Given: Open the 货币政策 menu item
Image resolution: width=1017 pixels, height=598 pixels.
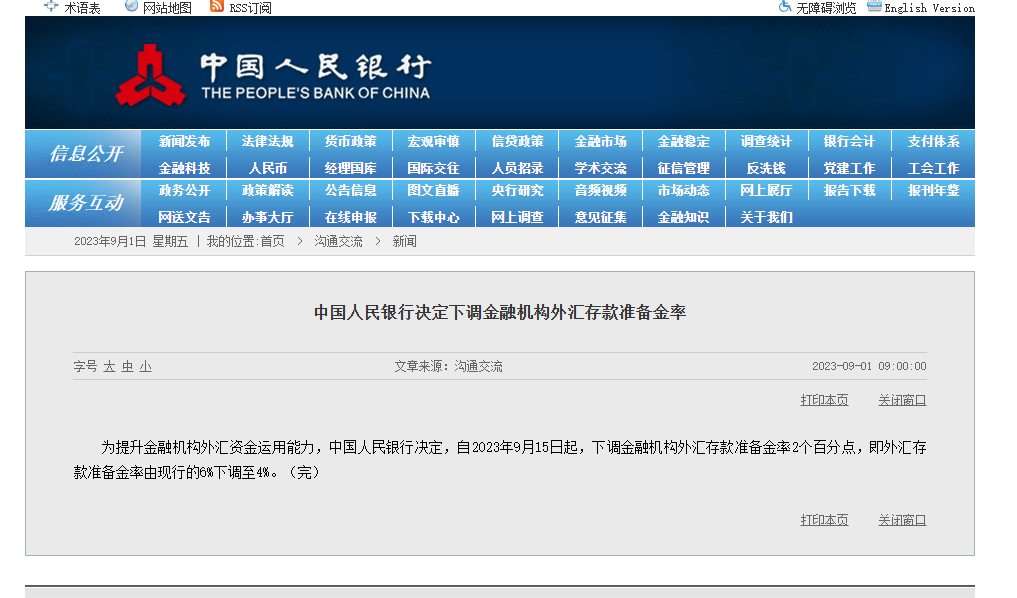Looking at the screenshot, I should tap(351, 141).
